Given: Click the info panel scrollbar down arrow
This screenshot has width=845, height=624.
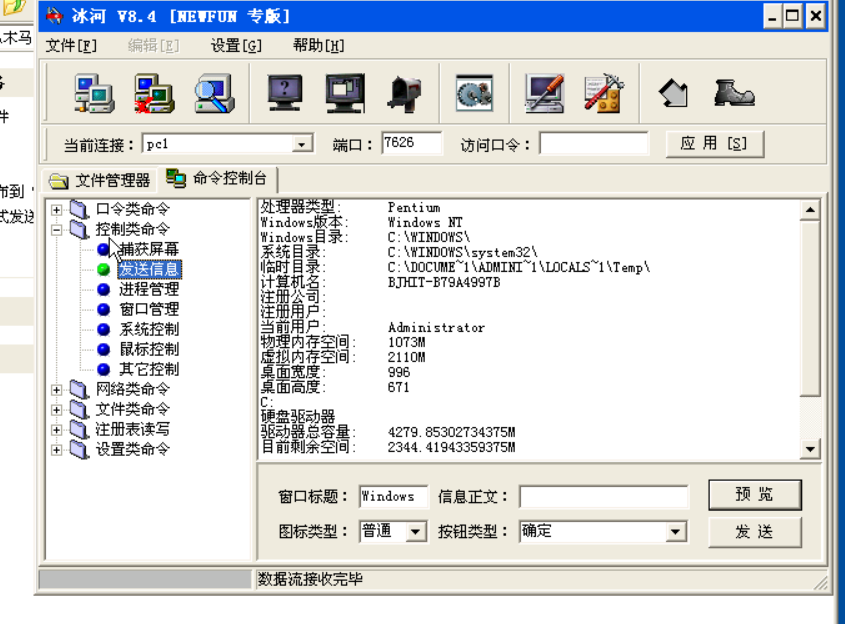Looking at the screenshot, I should click(810, 448).
